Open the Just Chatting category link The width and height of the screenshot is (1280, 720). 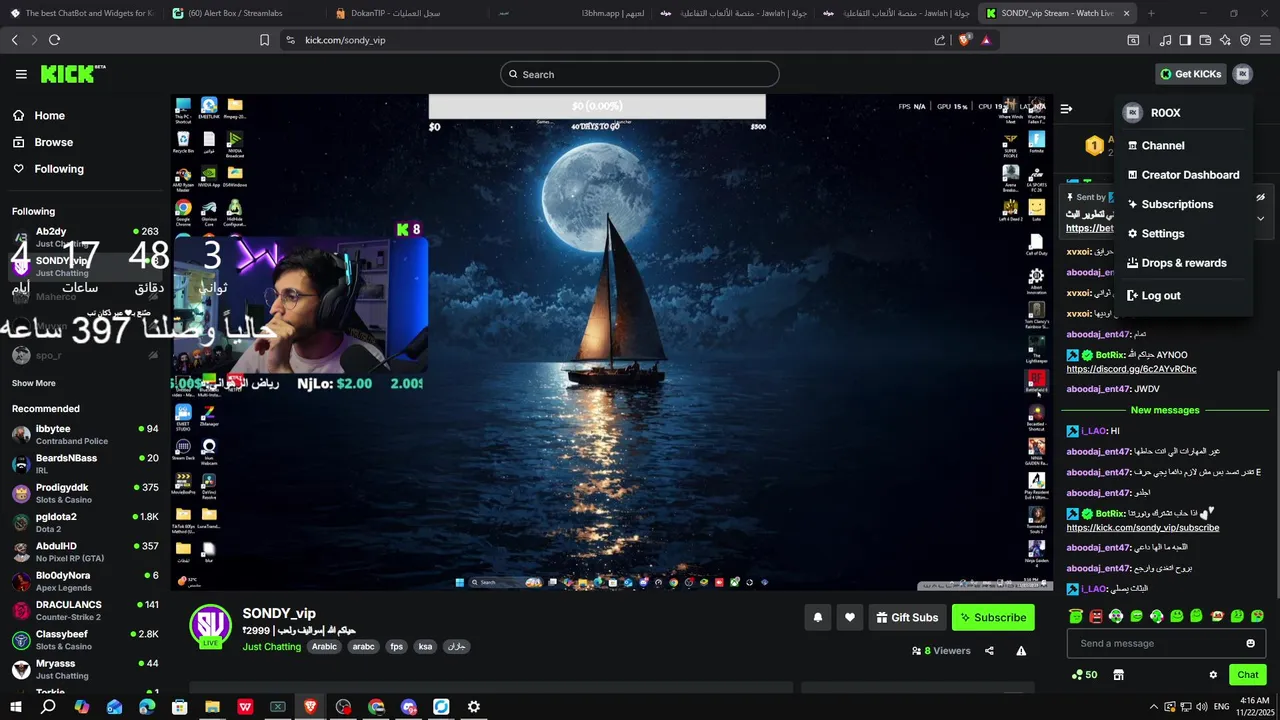[x=271, y=647]
